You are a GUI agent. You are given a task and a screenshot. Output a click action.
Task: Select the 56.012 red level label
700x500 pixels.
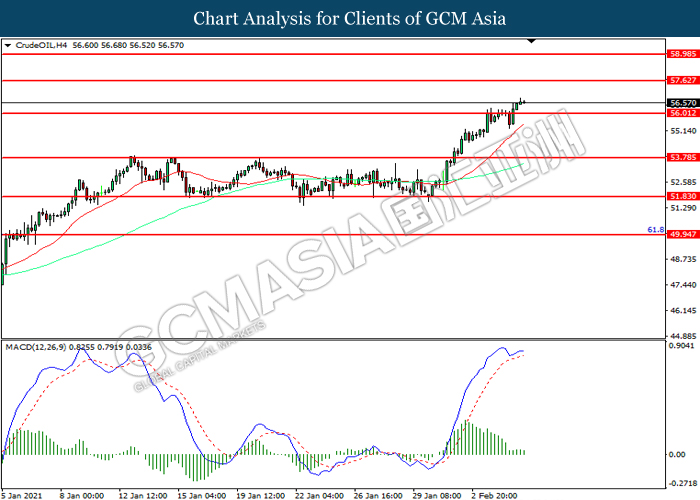pos(683,113)
